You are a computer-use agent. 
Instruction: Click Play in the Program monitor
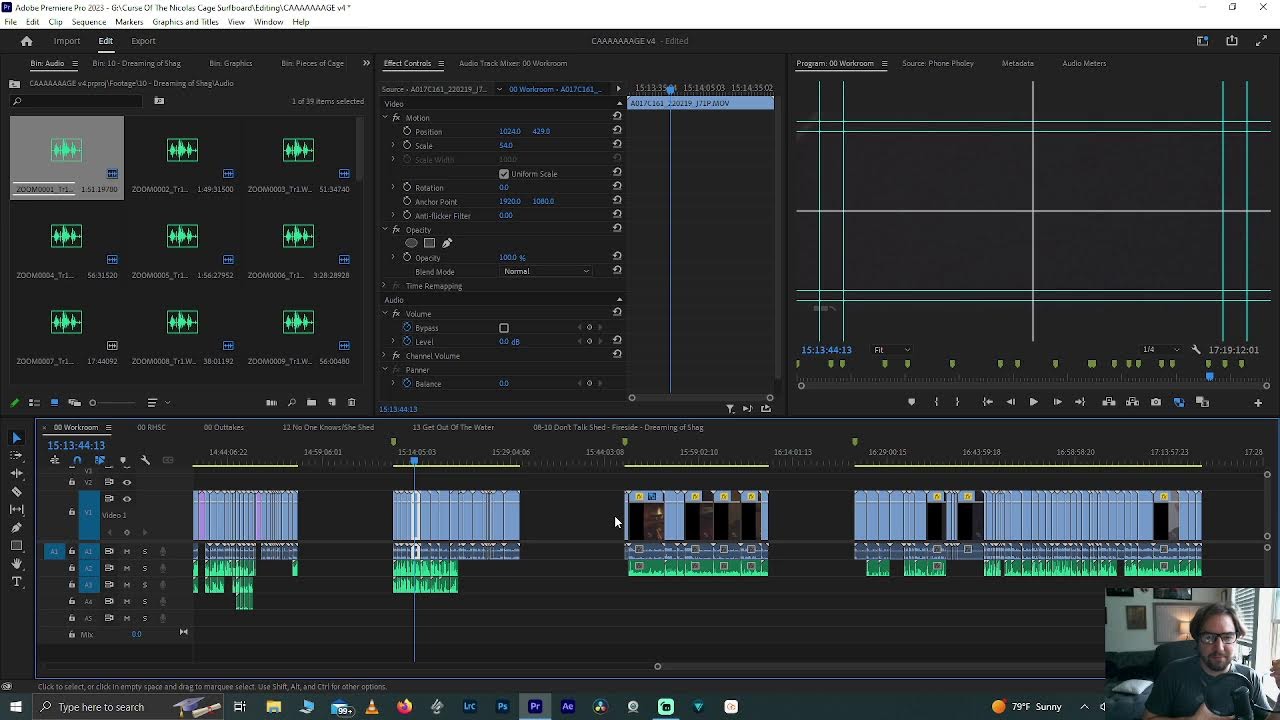coord(1033,402)
